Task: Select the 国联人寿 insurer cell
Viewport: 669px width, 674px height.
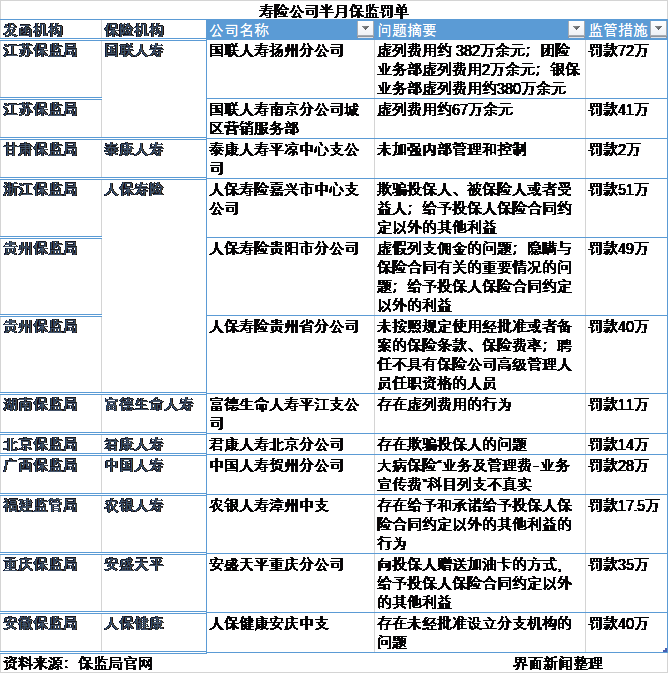Action: pyautogui.click(x=154, y=89)
